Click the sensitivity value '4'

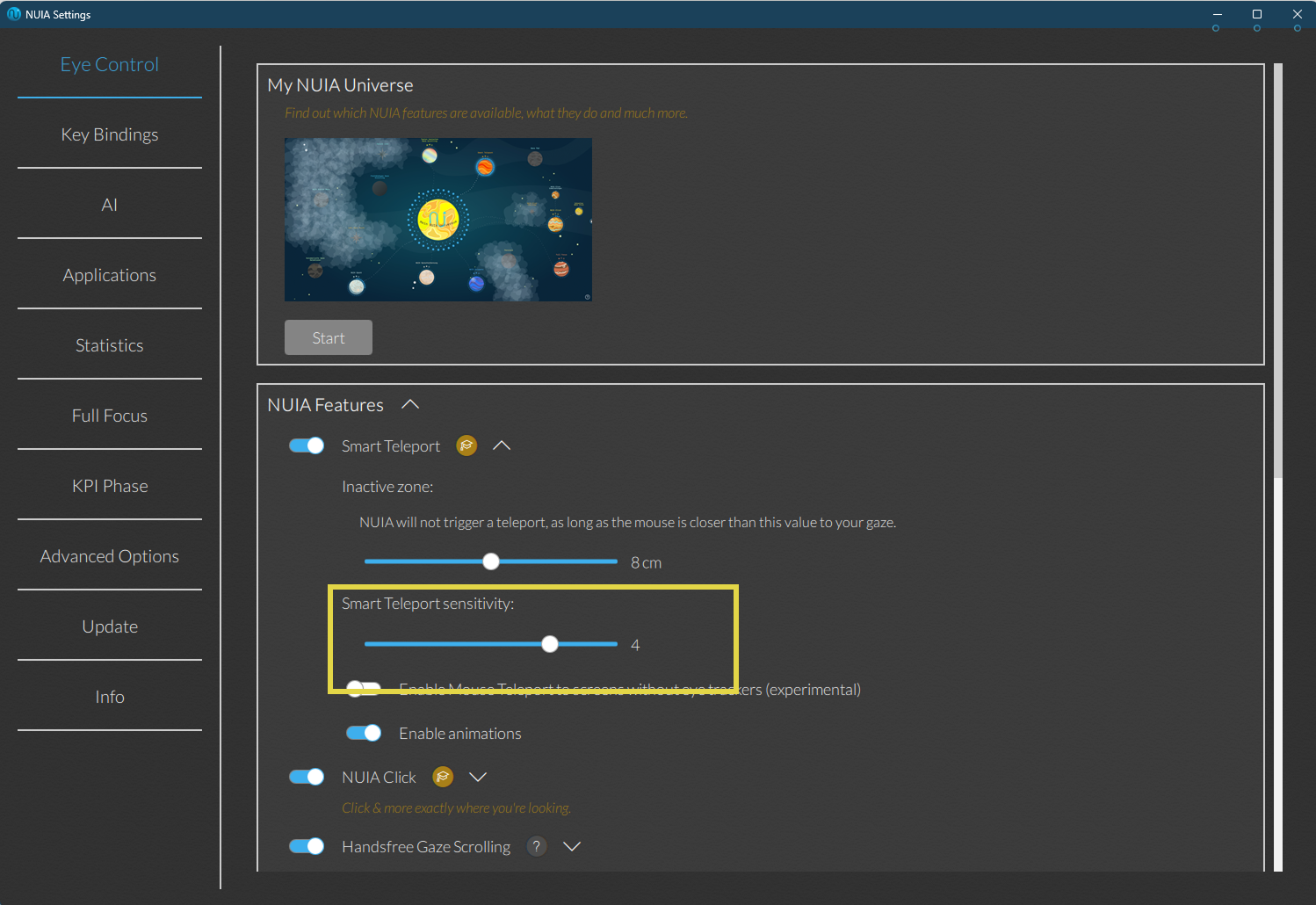[635, 645]
